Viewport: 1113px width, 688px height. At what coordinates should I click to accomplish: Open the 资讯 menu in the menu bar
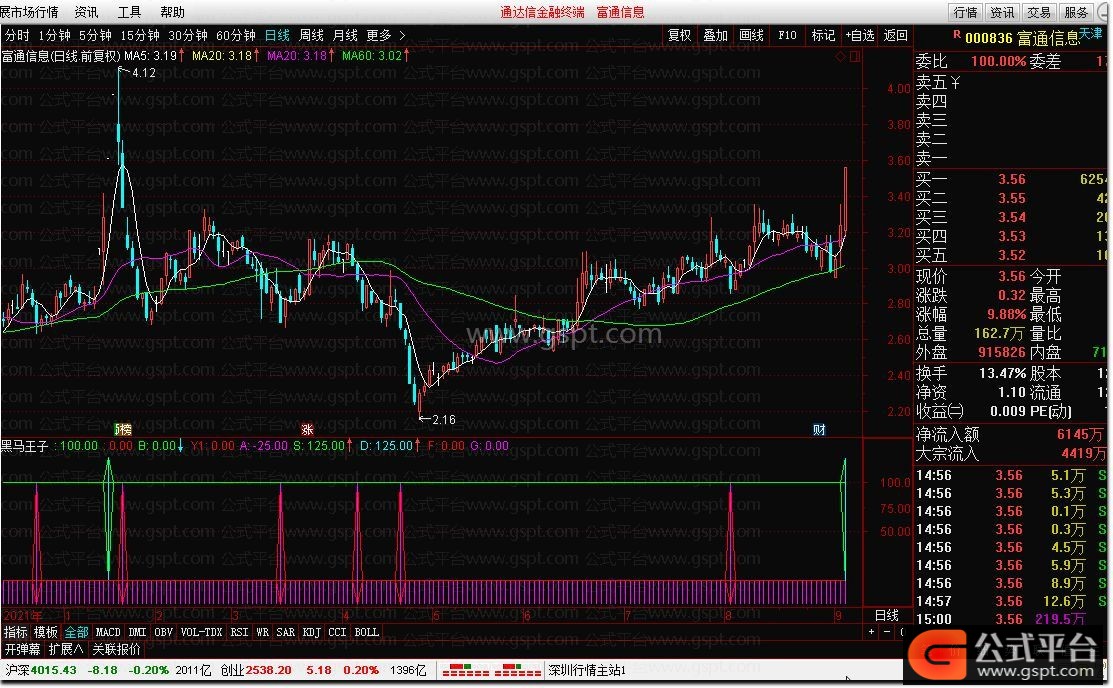[87, 12]
